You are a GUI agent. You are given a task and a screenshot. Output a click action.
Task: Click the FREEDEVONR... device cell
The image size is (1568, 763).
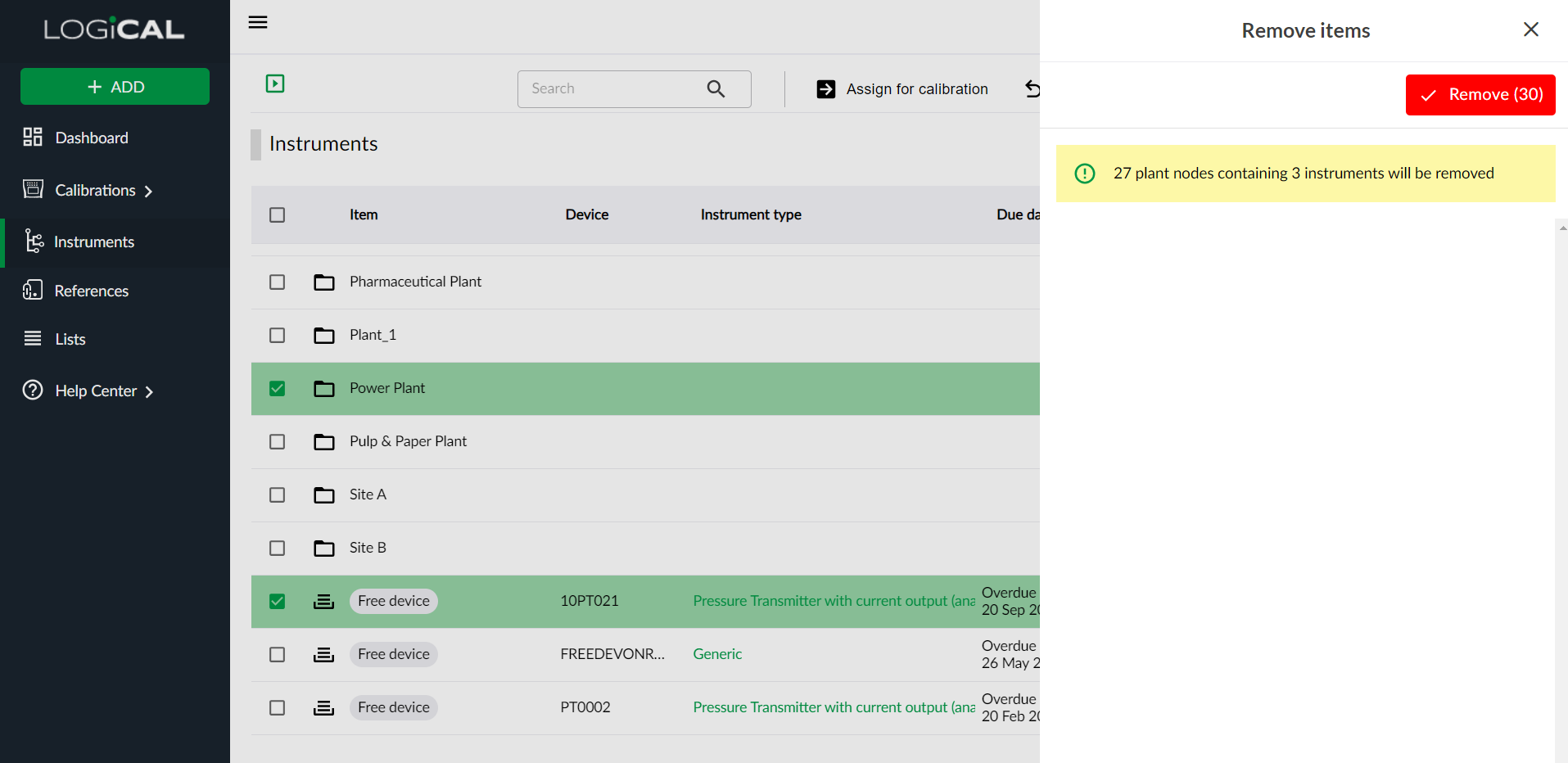coord(612,654)
